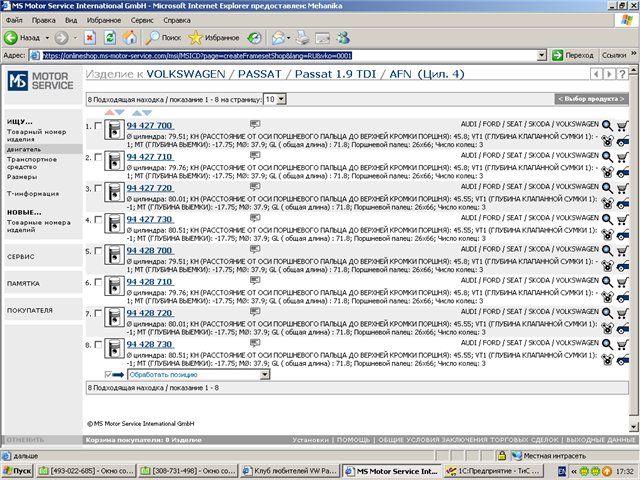Open the Mail button dropdown arrow
The height and width of the screenshot is (480, 640).
[x=288, y=38]
